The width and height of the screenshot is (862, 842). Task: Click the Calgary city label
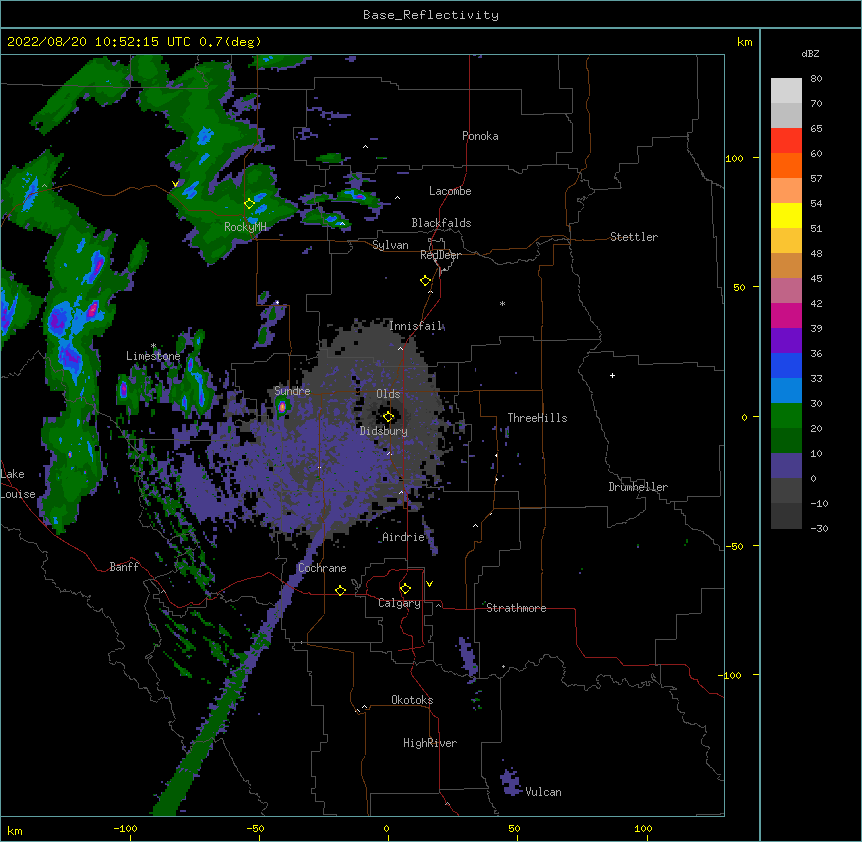[399, 603]
